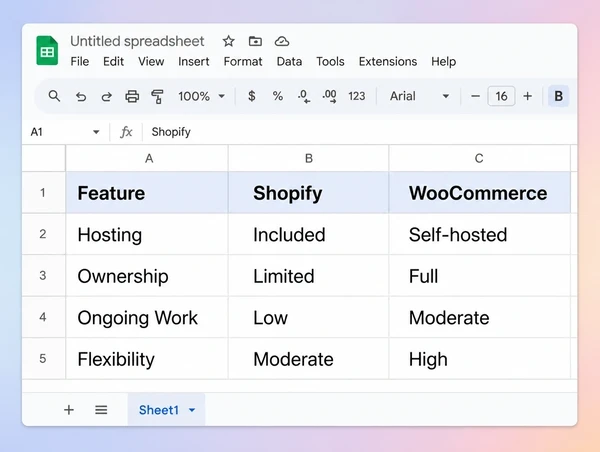
Task: Format as percent
Action: (278, 96)
